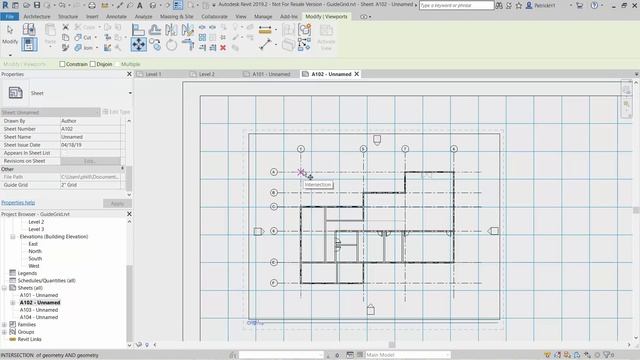Select the Modify arrow tool

[10, 34]
